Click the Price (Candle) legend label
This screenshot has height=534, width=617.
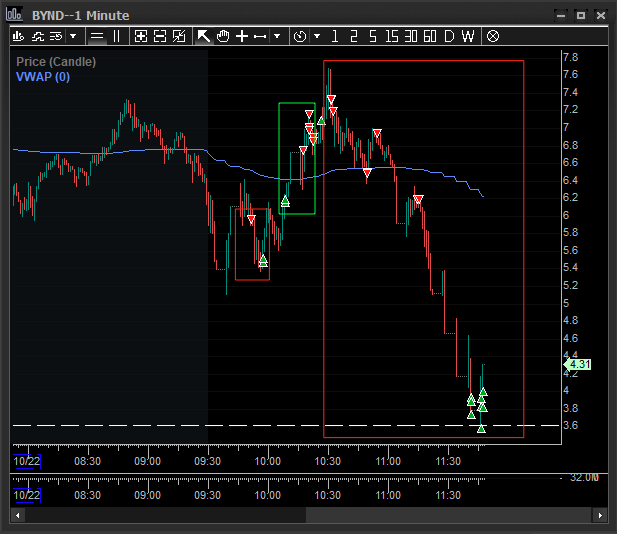tap(56, 62)
